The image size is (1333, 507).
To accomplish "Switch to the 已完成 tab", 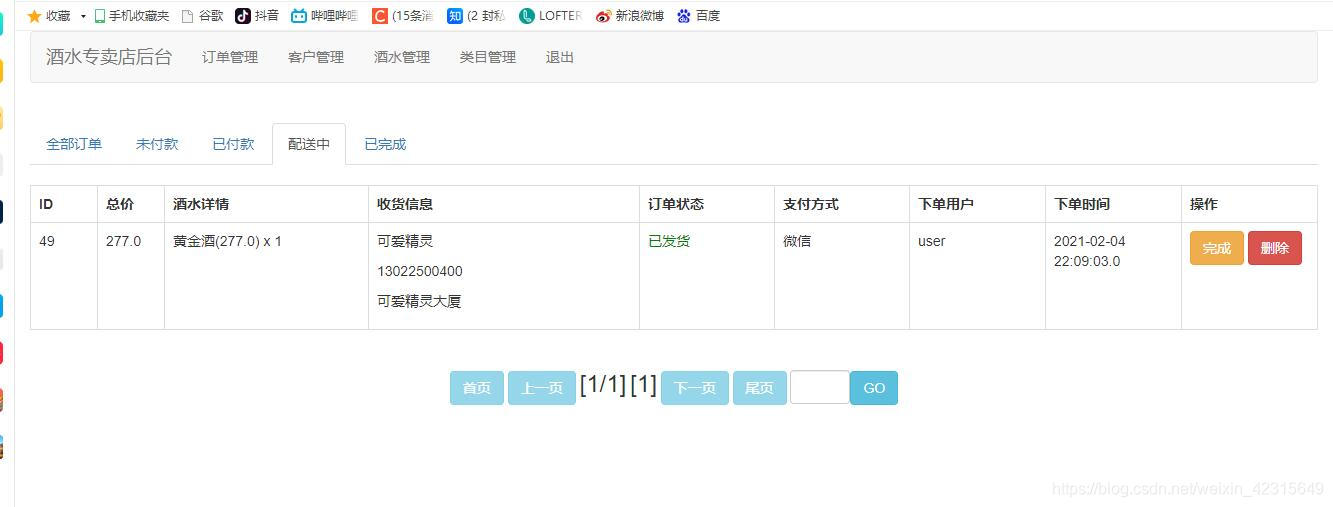I will point(385,144).
